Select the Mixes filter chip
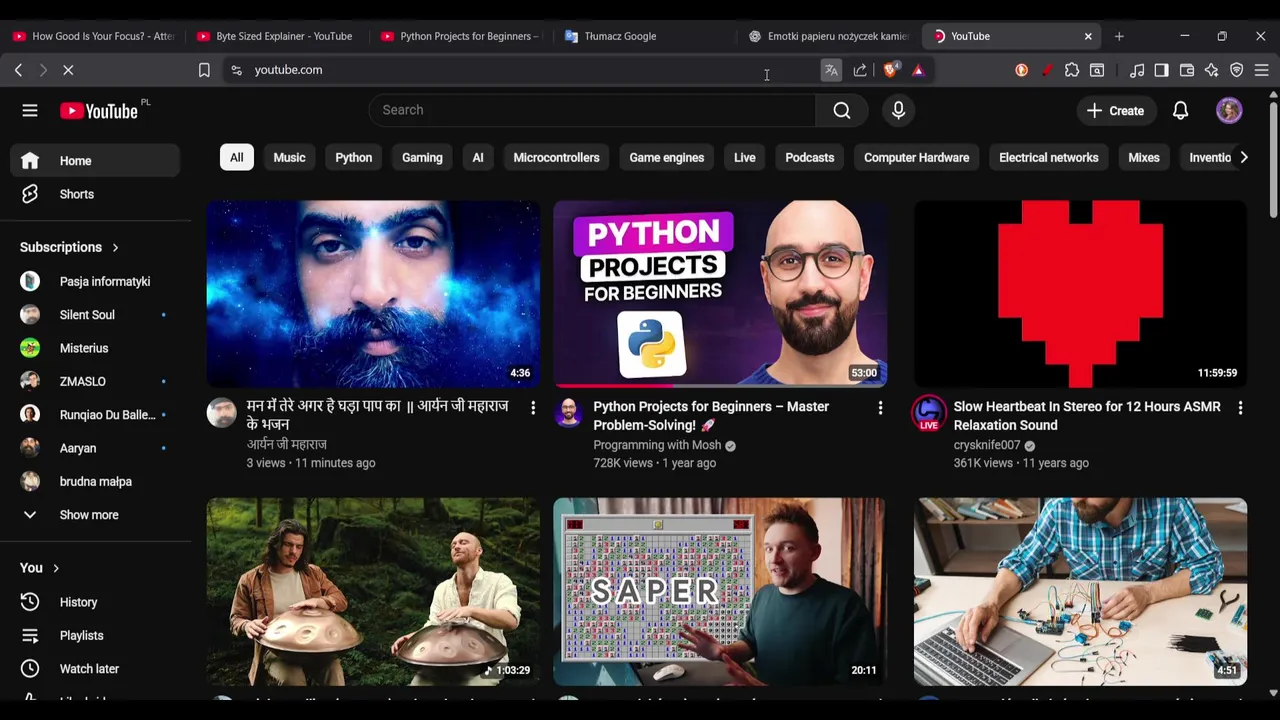1280x720 pixels. point(1144,157)
